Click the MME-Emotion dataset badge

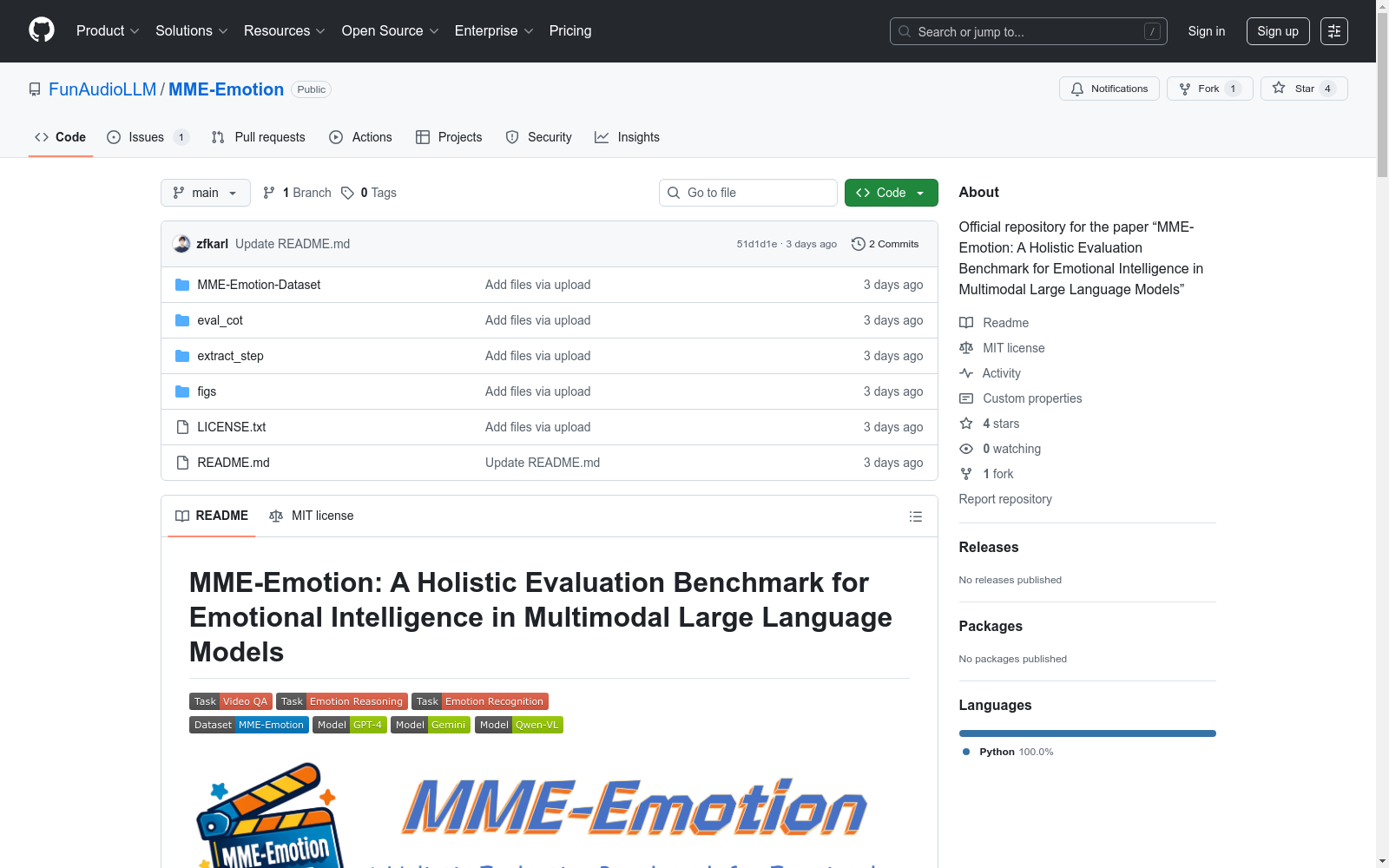click(x=249, y=725)
